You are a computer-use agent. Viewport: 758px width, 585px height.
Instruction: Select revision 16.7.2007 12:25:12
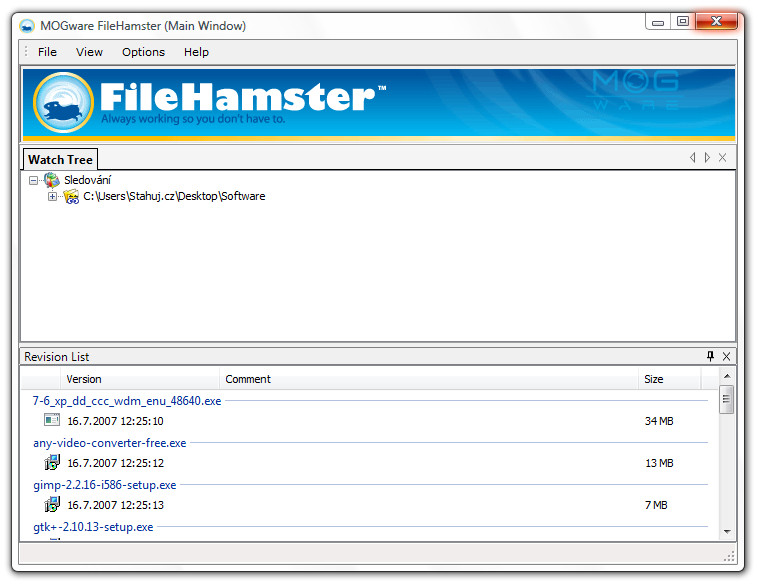[116, 463]
